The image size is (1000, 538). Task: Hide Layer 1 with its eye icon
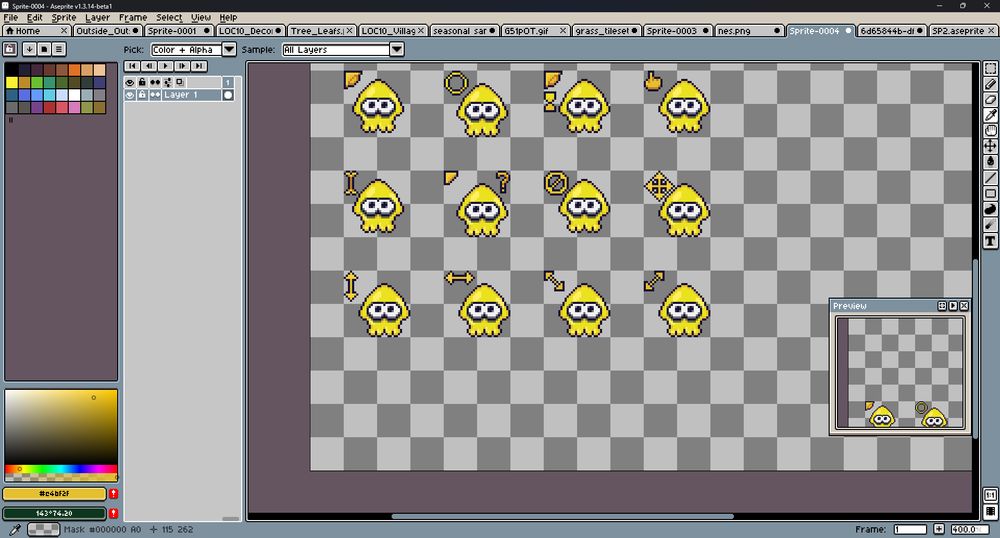[x=130, y=95]
